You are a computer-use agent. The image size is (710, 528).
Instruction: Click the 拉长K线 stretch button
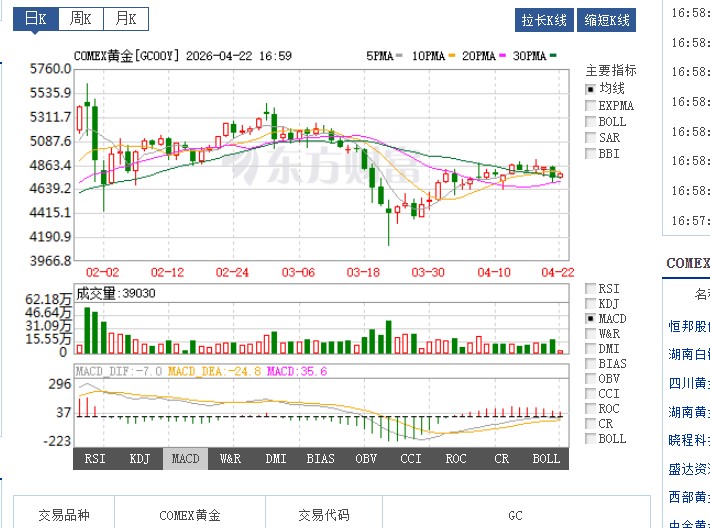pyautogui.click(x=544, y=20)
